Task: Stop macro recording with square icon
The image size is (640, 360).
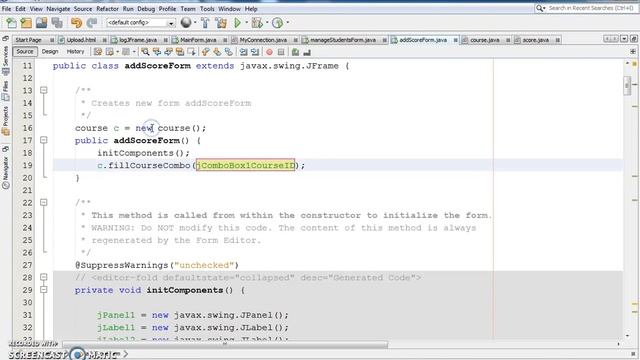Action: tap(281, 52)
